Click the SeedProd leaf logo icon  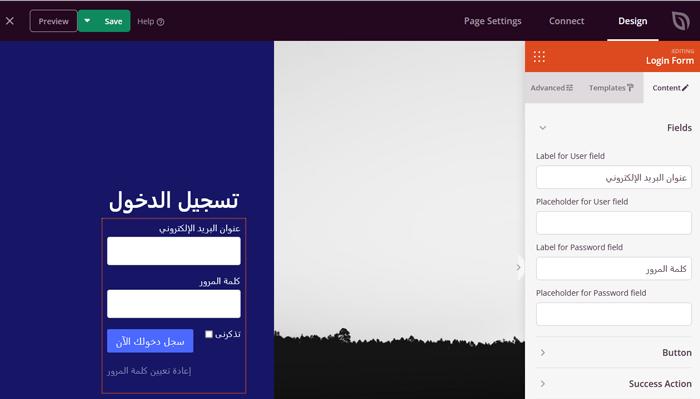680,21
